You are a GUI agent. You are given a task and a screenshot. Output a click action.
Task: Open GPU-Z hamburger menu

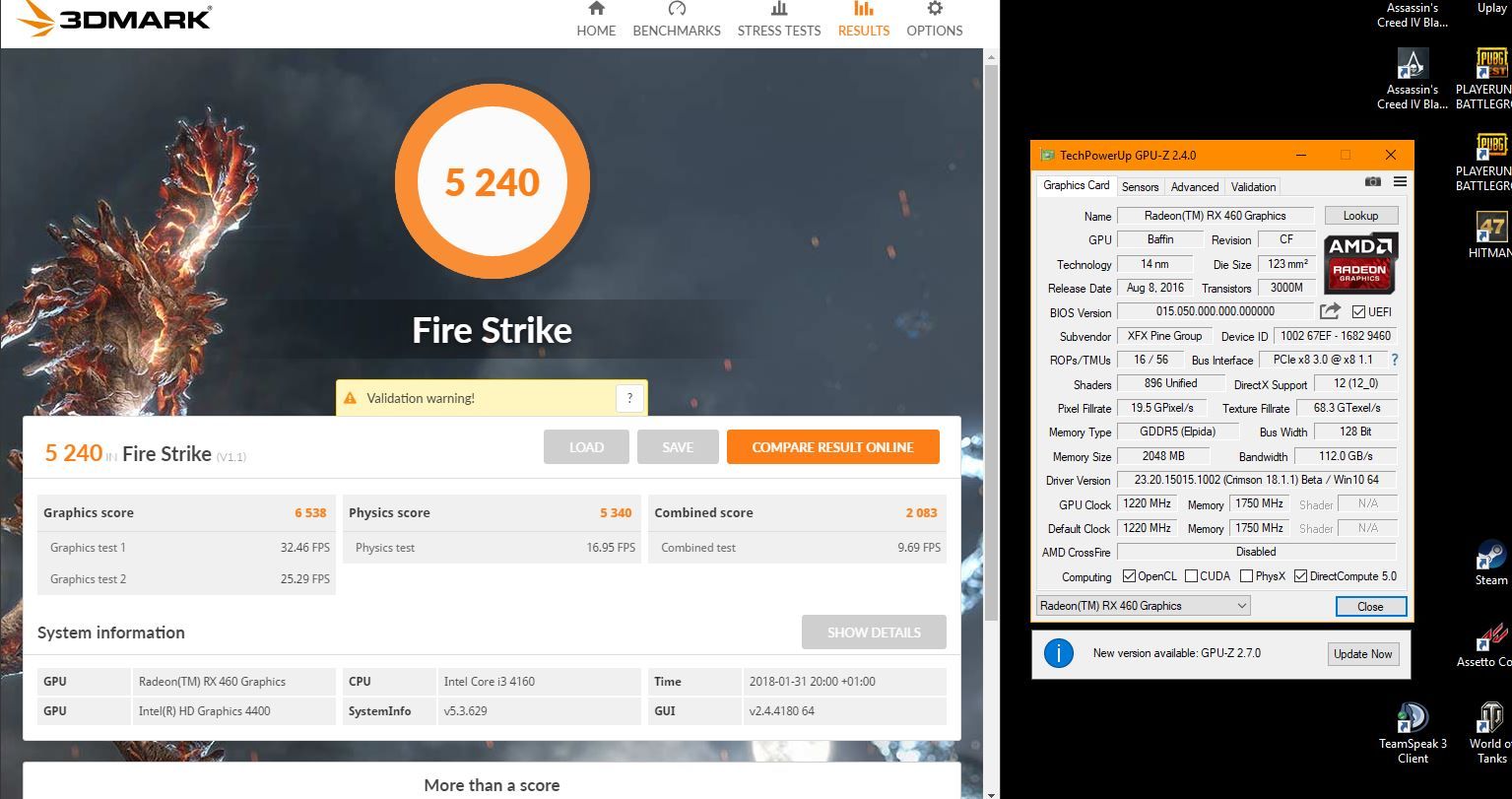coord(1400,181)
